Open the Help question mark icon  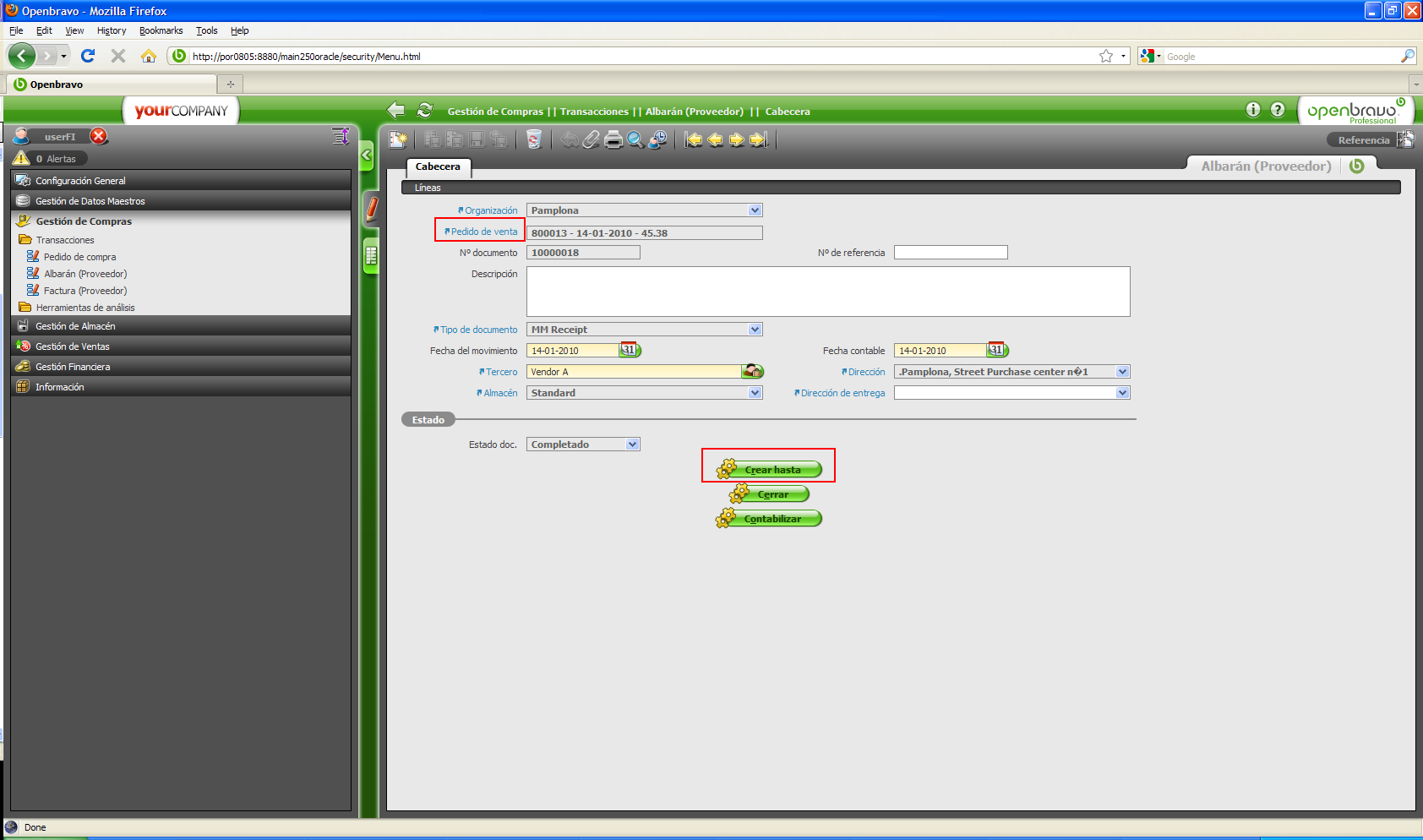pos(1278,109)
